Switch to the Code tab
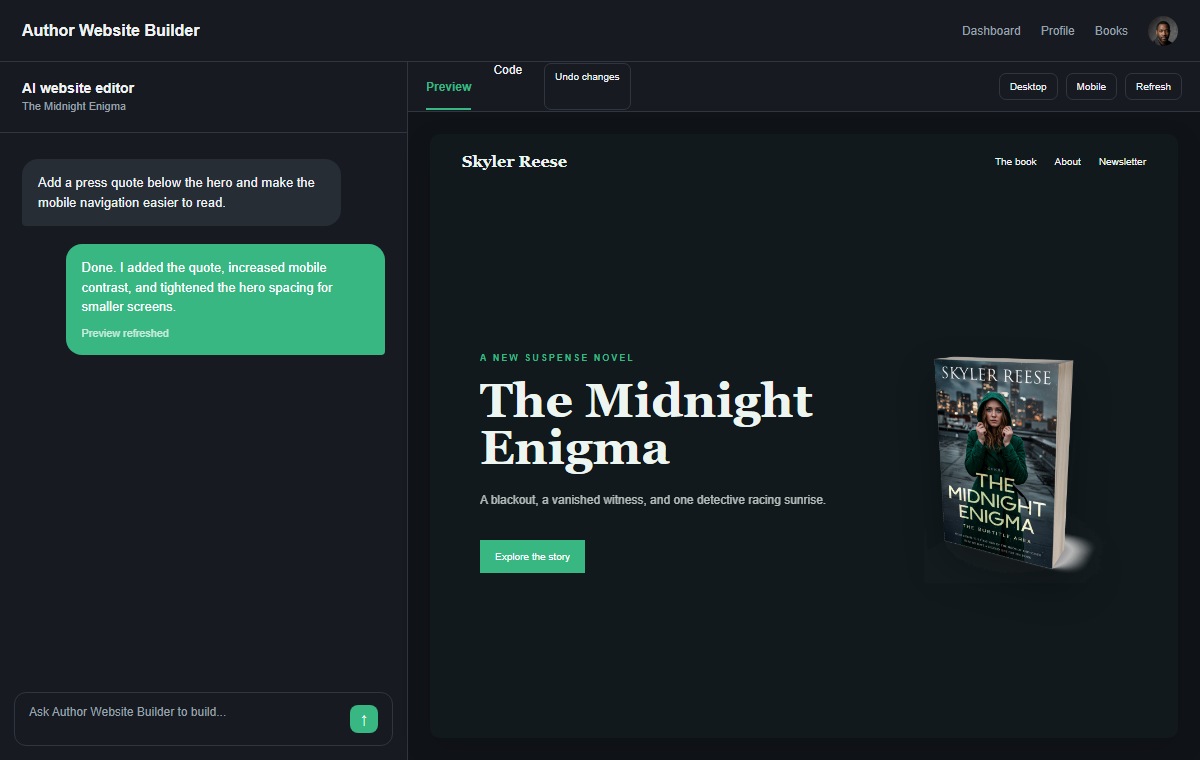This screenshot has width=1200, height=760. point(508,70)
